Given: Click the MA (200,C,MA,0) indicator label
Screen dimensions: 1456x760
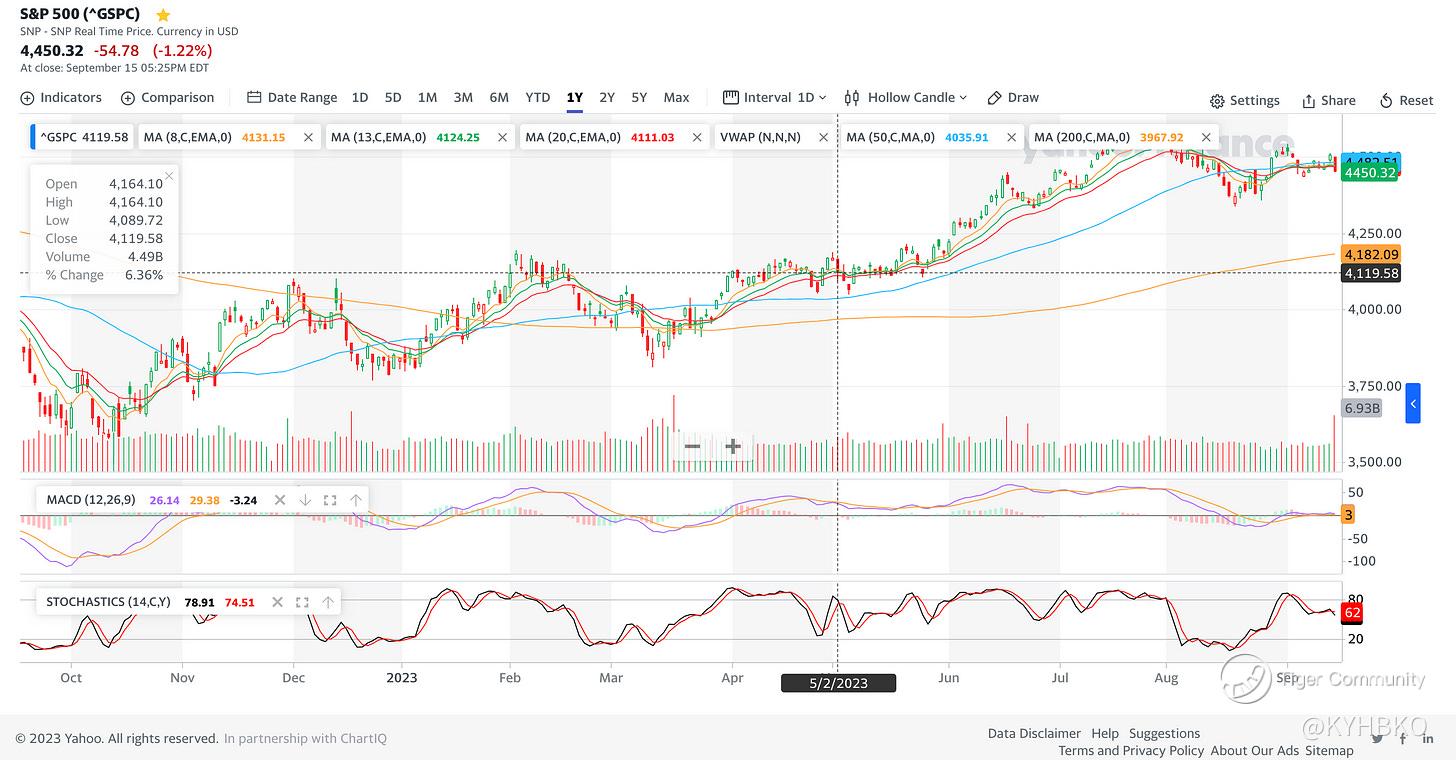Looking at the screenshot, I should [1082, 137].
